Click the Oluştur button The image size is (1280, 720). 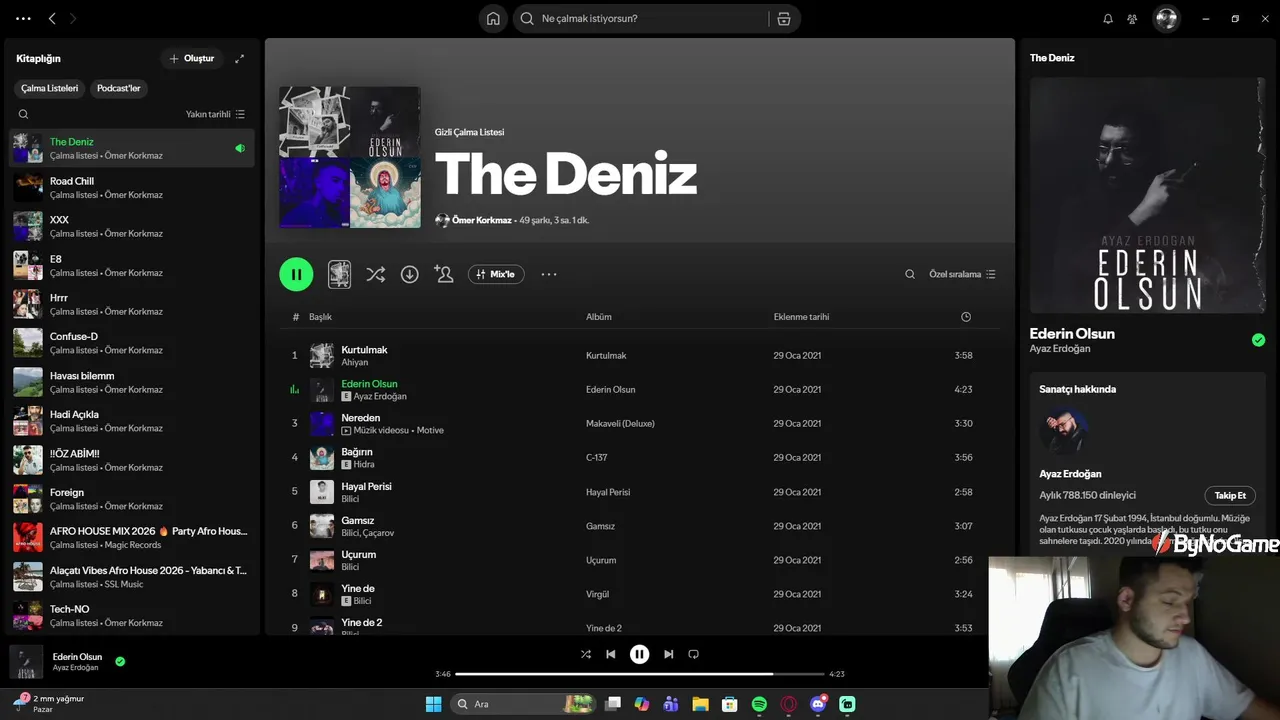coord(192,58)
